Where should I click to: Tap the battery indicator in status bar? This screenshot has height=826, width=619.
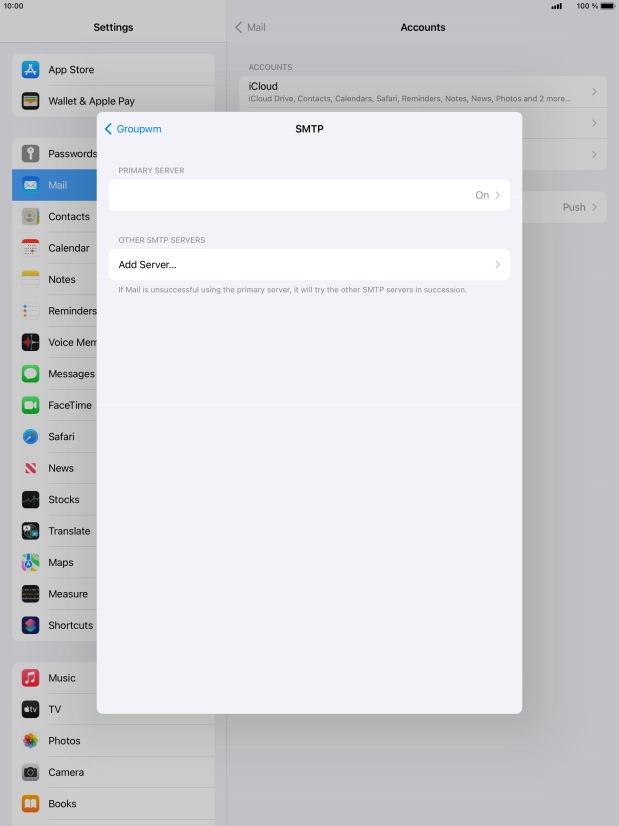(607, 6)
